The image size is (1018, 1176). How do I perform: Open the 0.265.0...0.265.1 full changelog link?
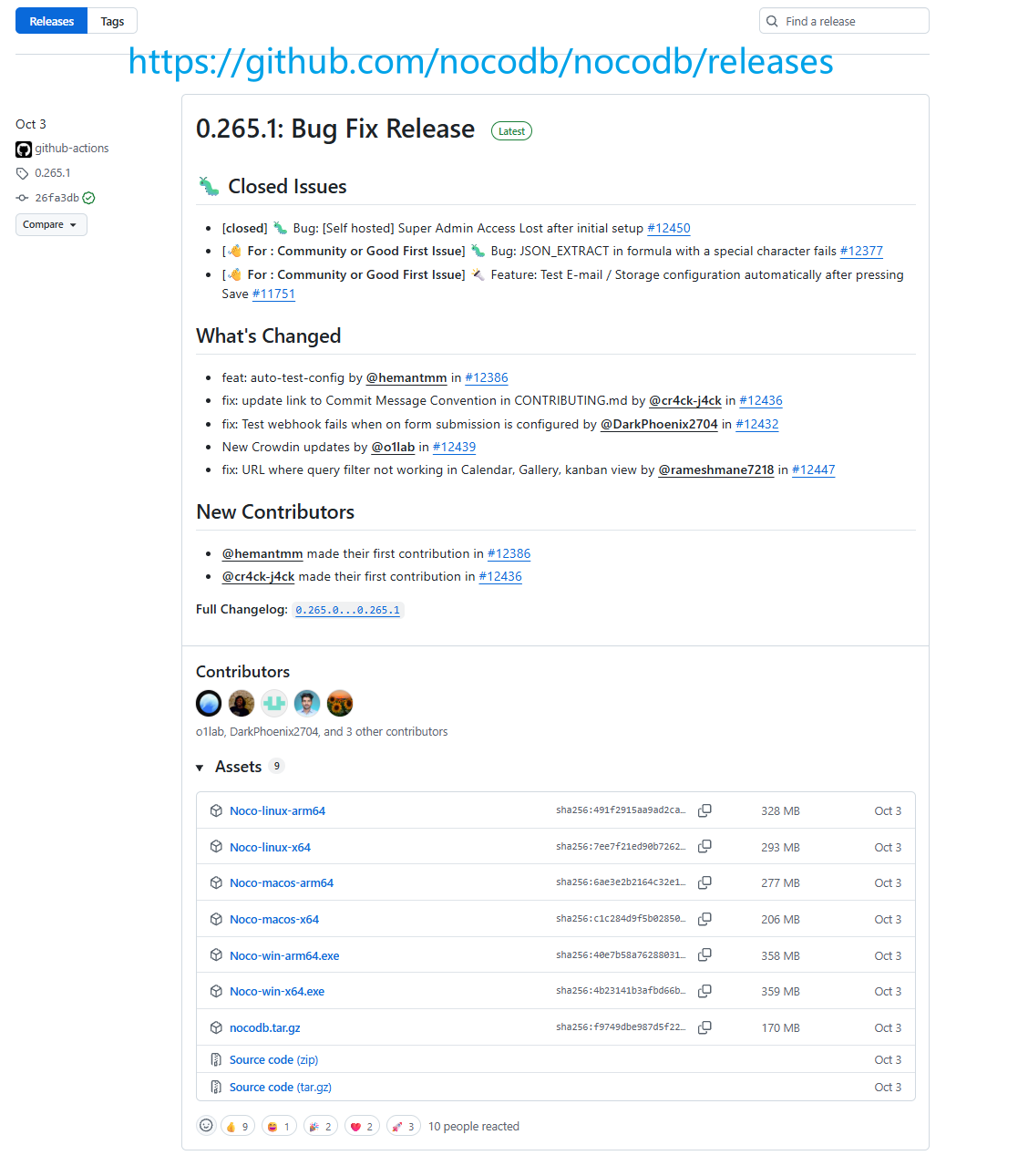(347, 610)
